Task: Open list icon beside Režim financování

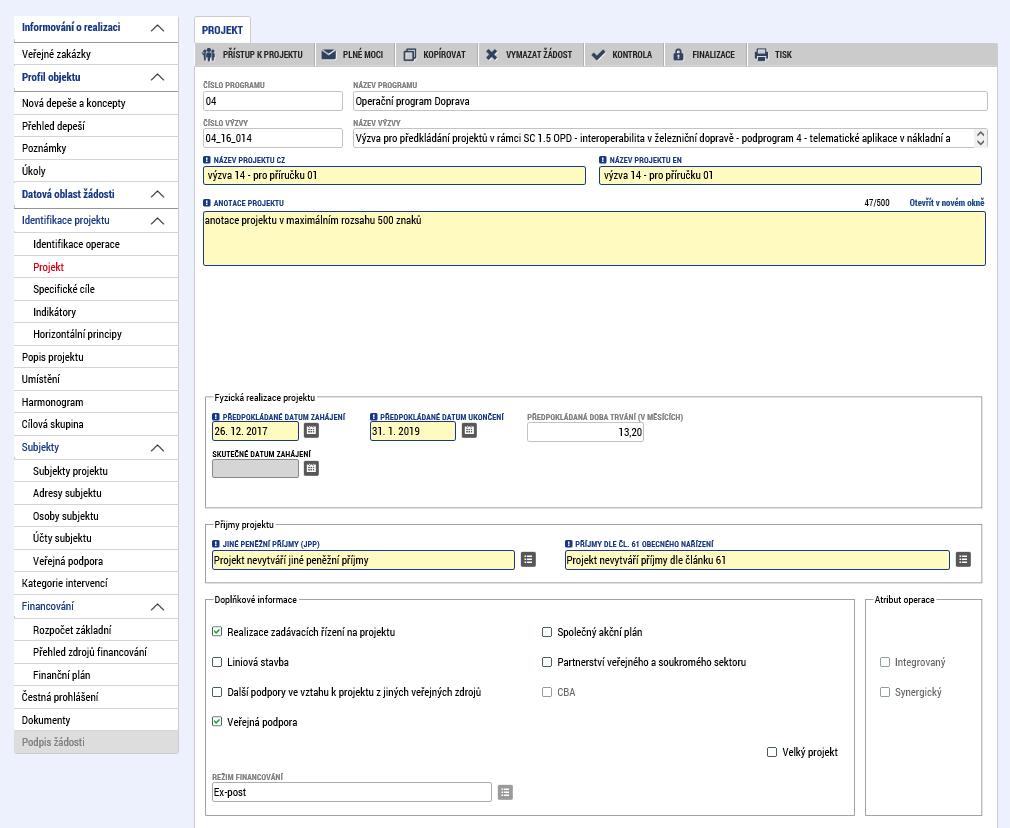Action: pos(505,792)
